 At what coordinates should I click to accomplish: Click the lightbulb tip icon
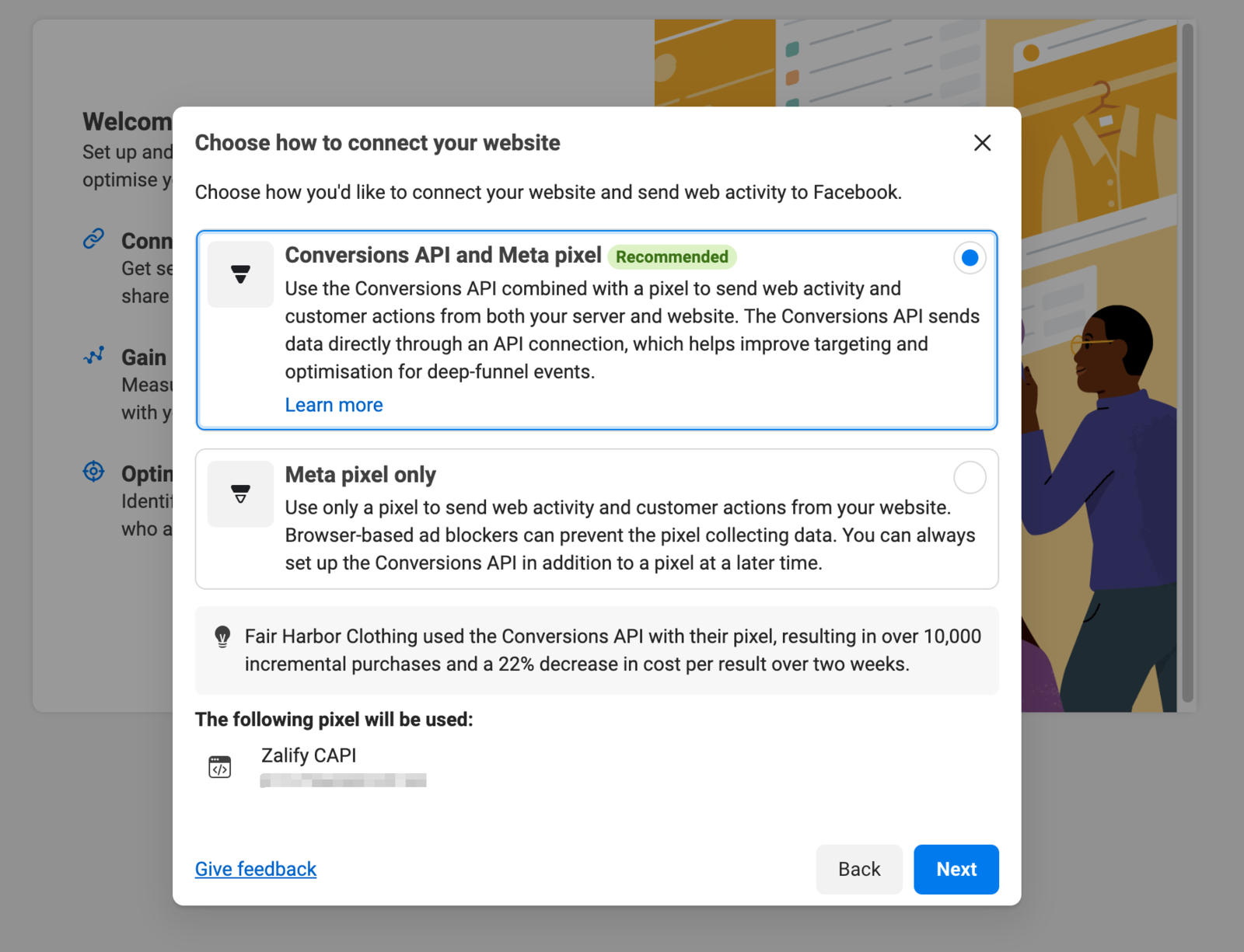(222, 636)
